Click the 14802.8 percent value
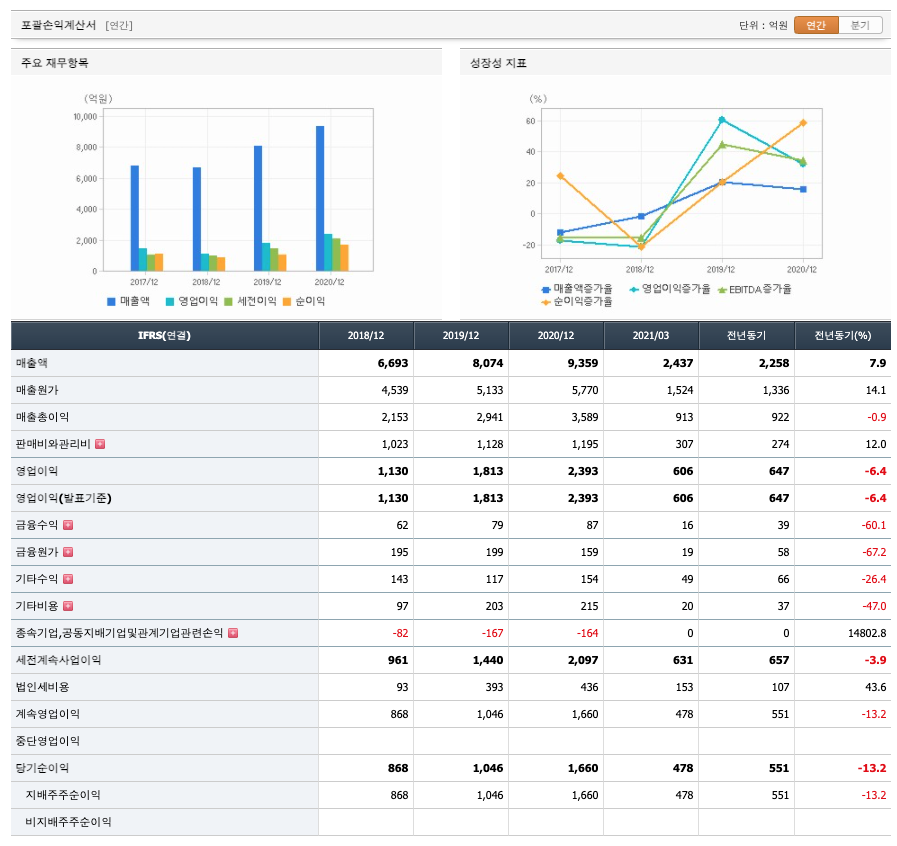This screenshot has height=846, width=897. click(x=867, y=633)
